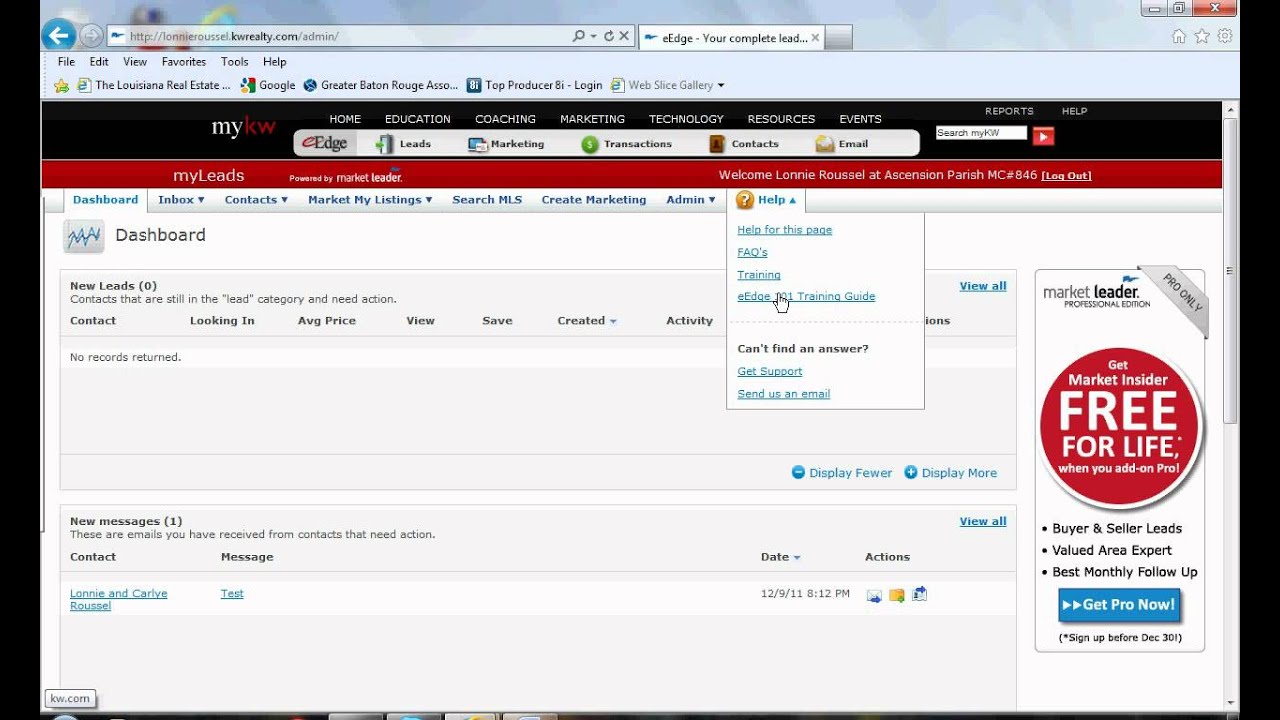The image size is (1280, 720).
Task: Click the browser forward arrow
Action: tap(90, 36)
